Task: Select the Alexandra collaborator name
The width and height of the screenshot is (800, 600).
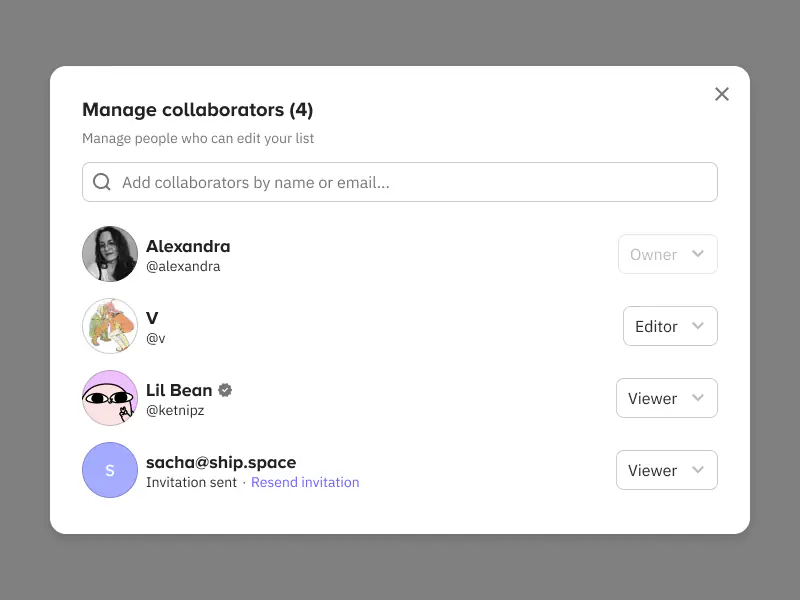Action: 188,246
